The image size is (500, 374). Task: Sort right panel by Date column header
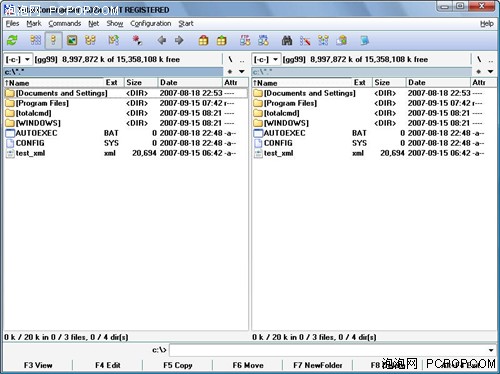[438, 83]
